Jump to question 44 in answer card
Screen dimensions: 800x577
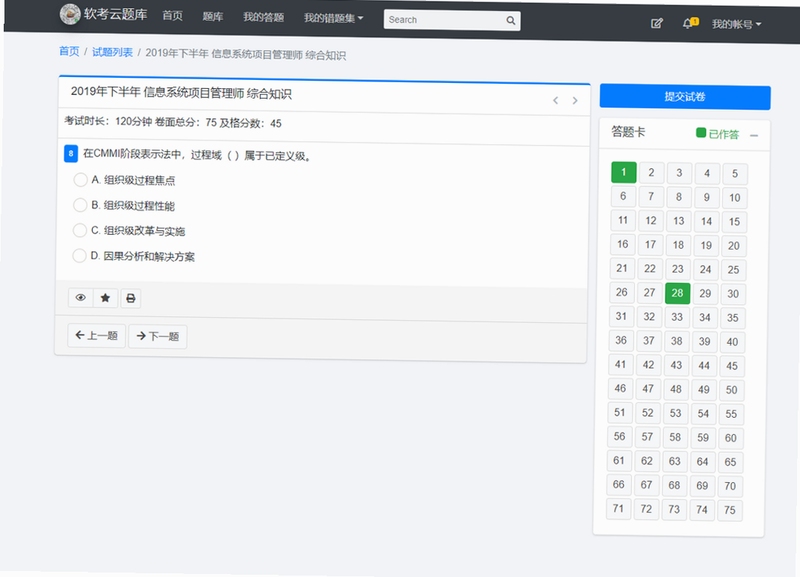tap(704, 365)
